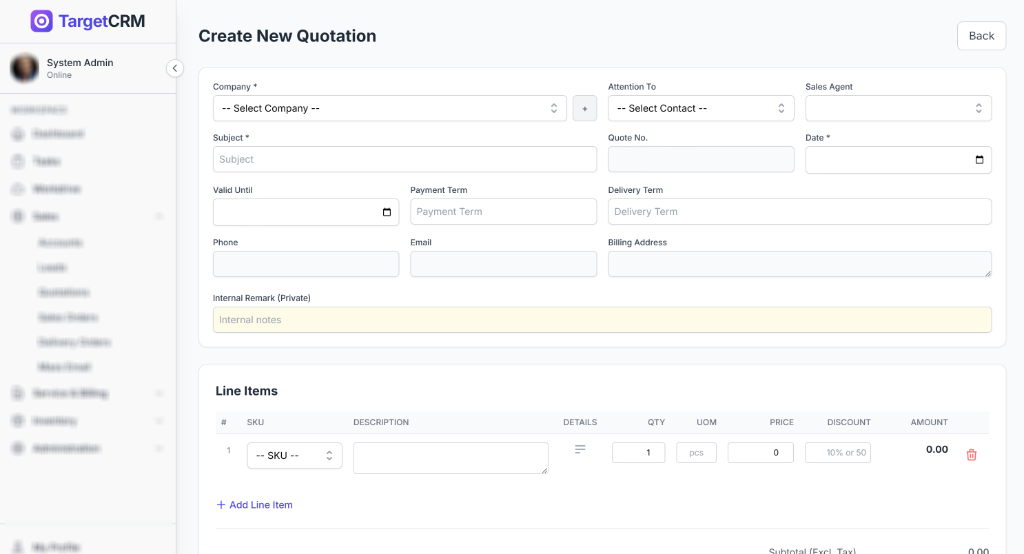Delete line item with red trash icon

tap(971, 454)
